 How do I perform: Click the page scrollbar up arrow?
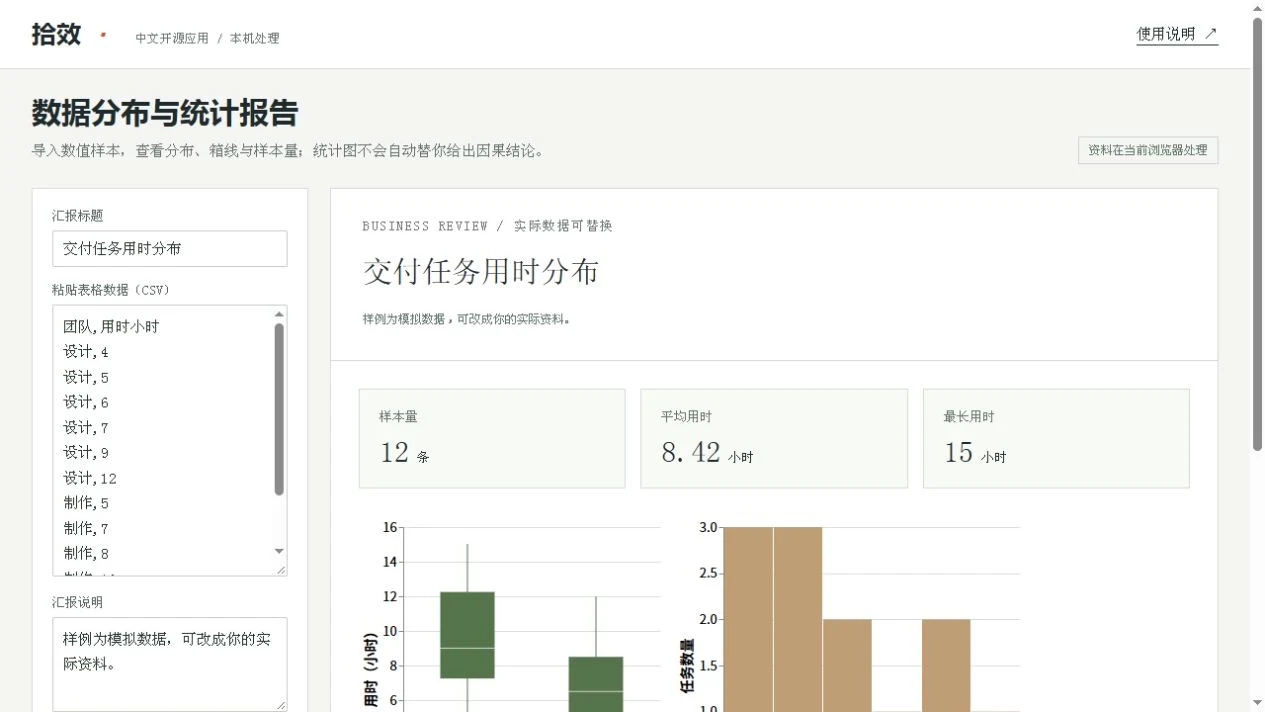click(1257, 7)
